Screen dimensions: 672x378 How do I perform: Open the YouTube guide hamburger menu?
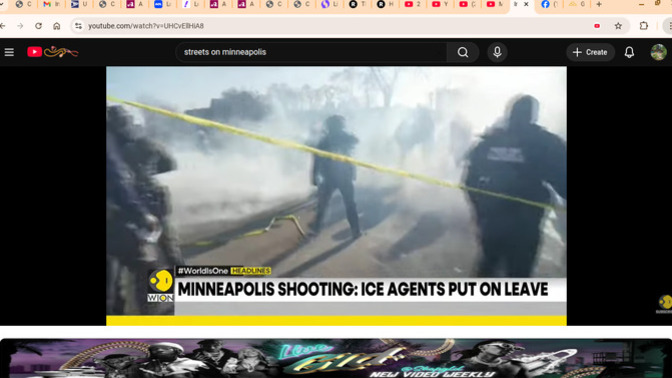[x=9, y=52]
